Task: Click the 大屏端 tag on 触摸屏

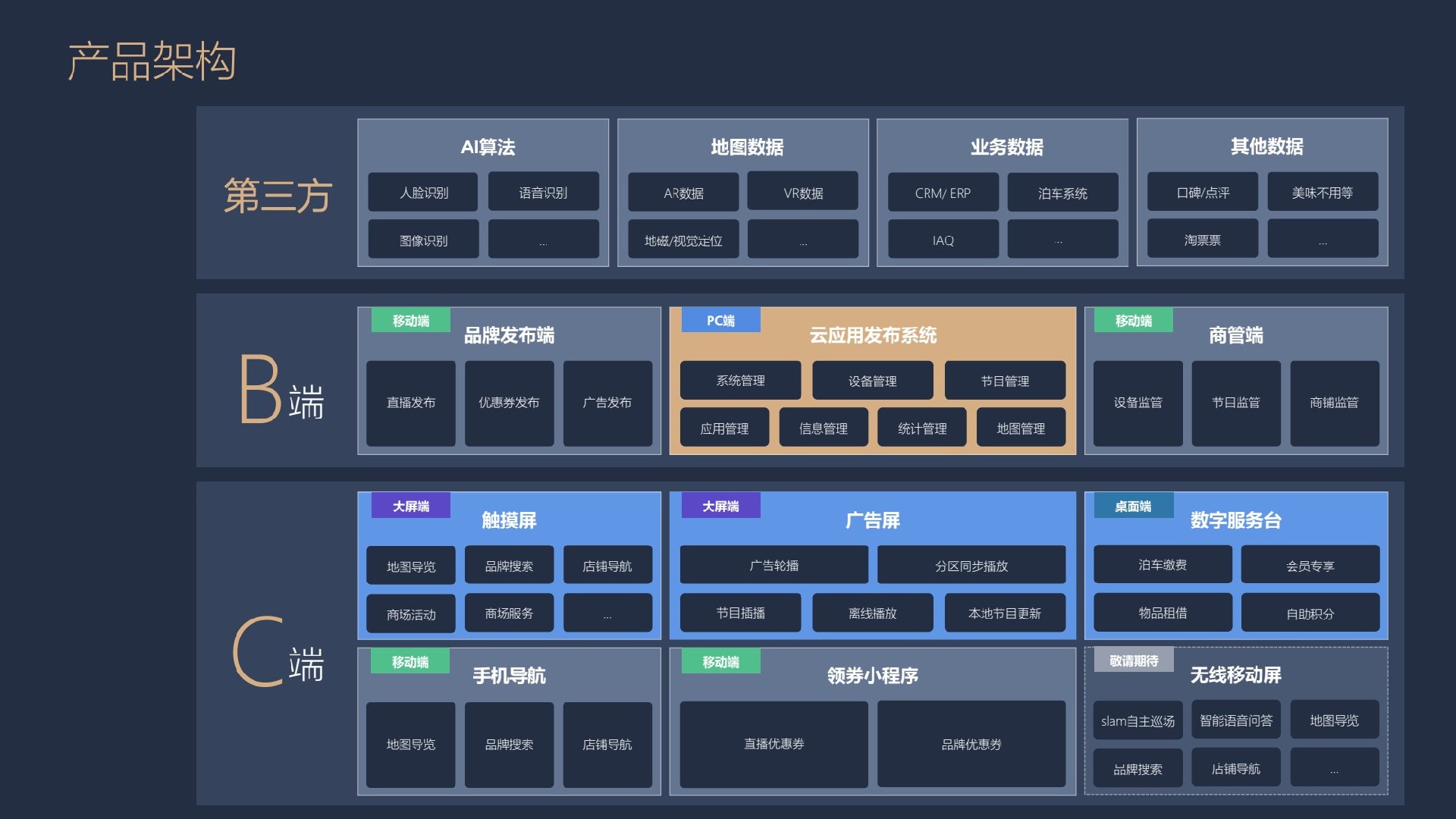Action: (411, 505)
